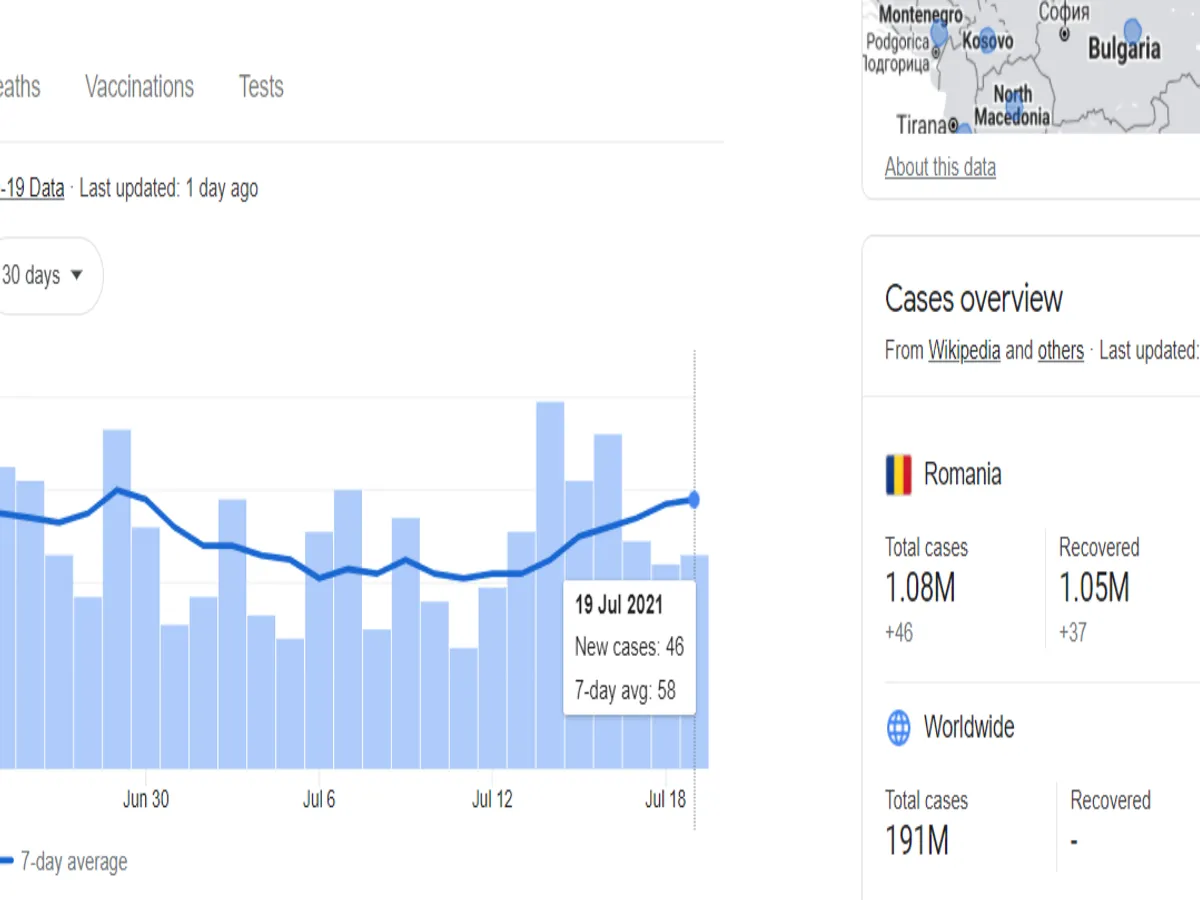Click the 19 Jul 2021 tooltip box
Screen dimensions: 1200x900
coord(629,646)
